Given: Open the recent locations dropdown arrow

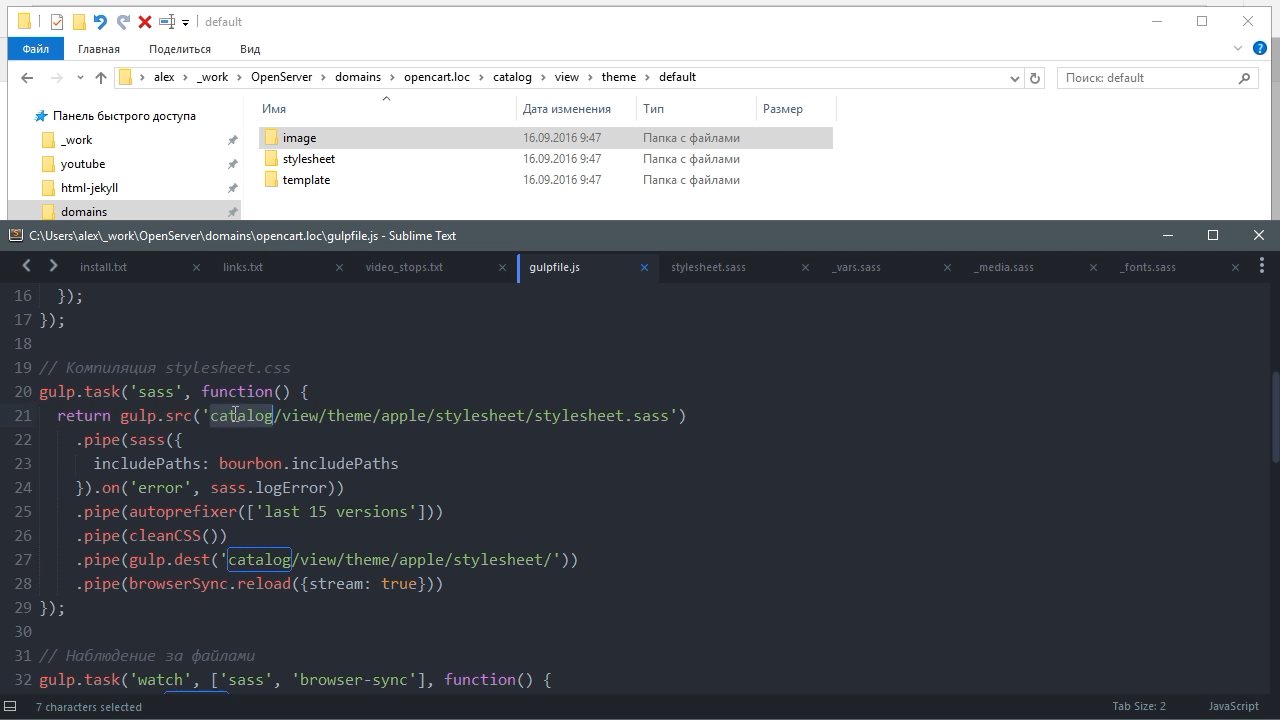Looking at the screenshot, I should tap(80, 78).
